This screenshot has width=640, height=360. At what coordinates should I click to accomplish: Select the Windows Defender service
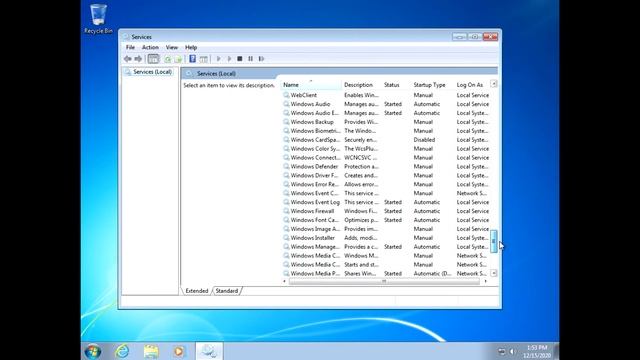point(386,167)
